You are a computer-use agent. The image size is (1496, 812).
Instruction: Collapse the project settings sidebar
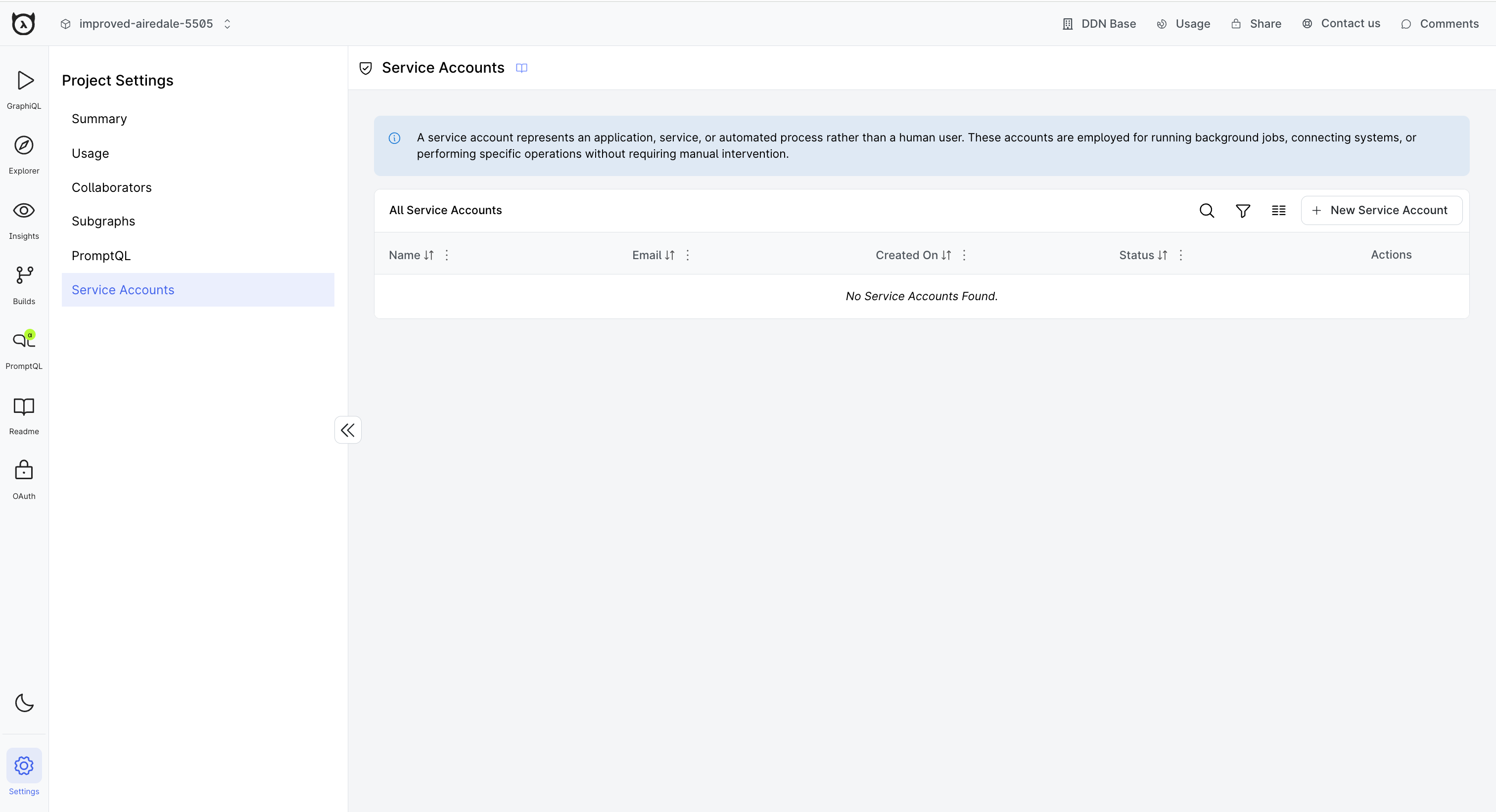click(348, 430)
